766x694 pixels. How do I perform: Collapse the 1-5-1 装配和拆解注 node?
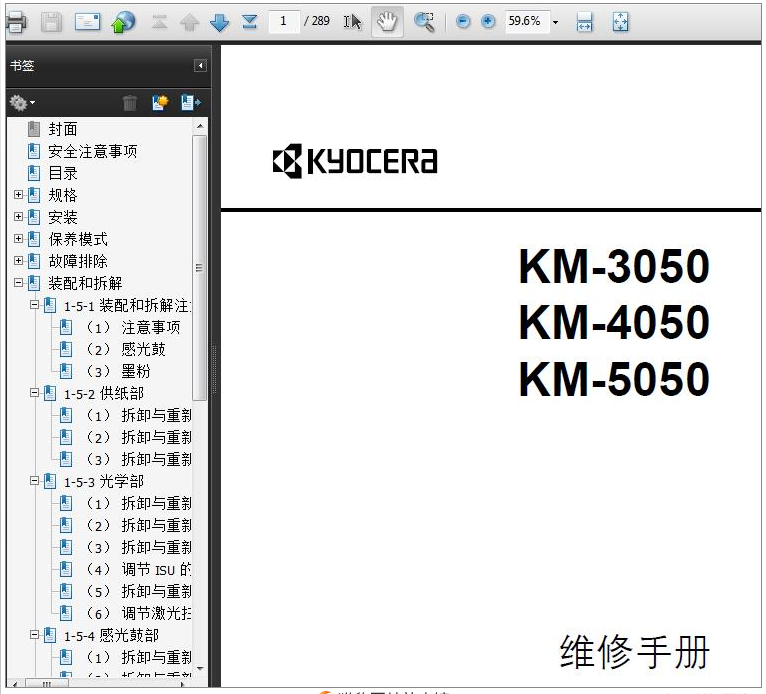34,305
